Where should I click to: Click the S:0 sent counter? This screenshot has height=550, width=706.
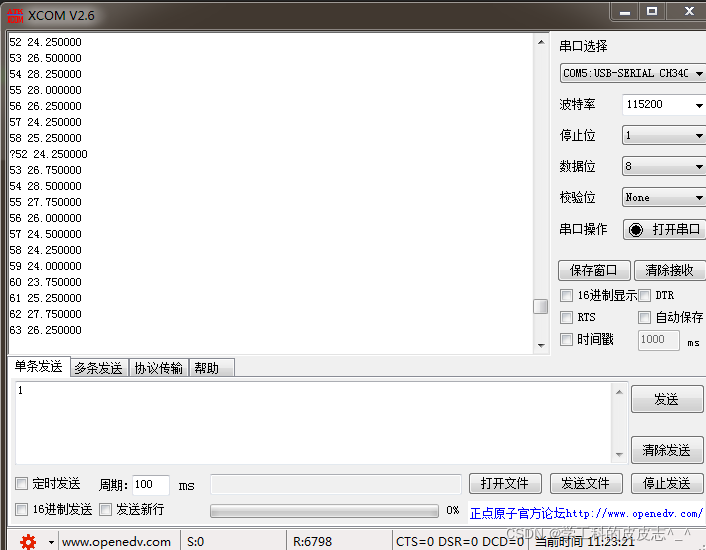tap(195, 541)
